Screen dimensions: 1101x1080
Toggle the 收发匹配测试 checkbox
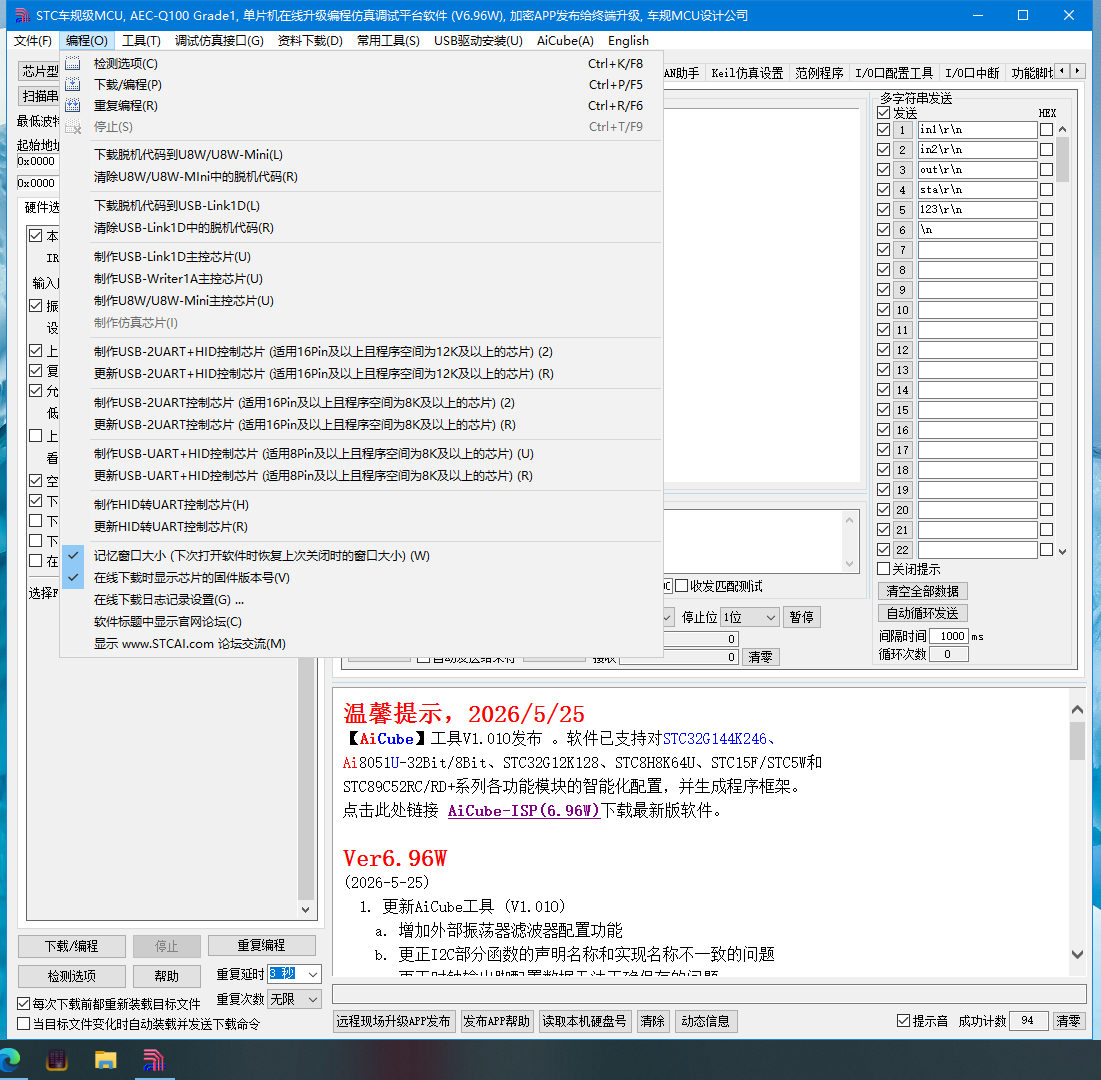(681, 586)
